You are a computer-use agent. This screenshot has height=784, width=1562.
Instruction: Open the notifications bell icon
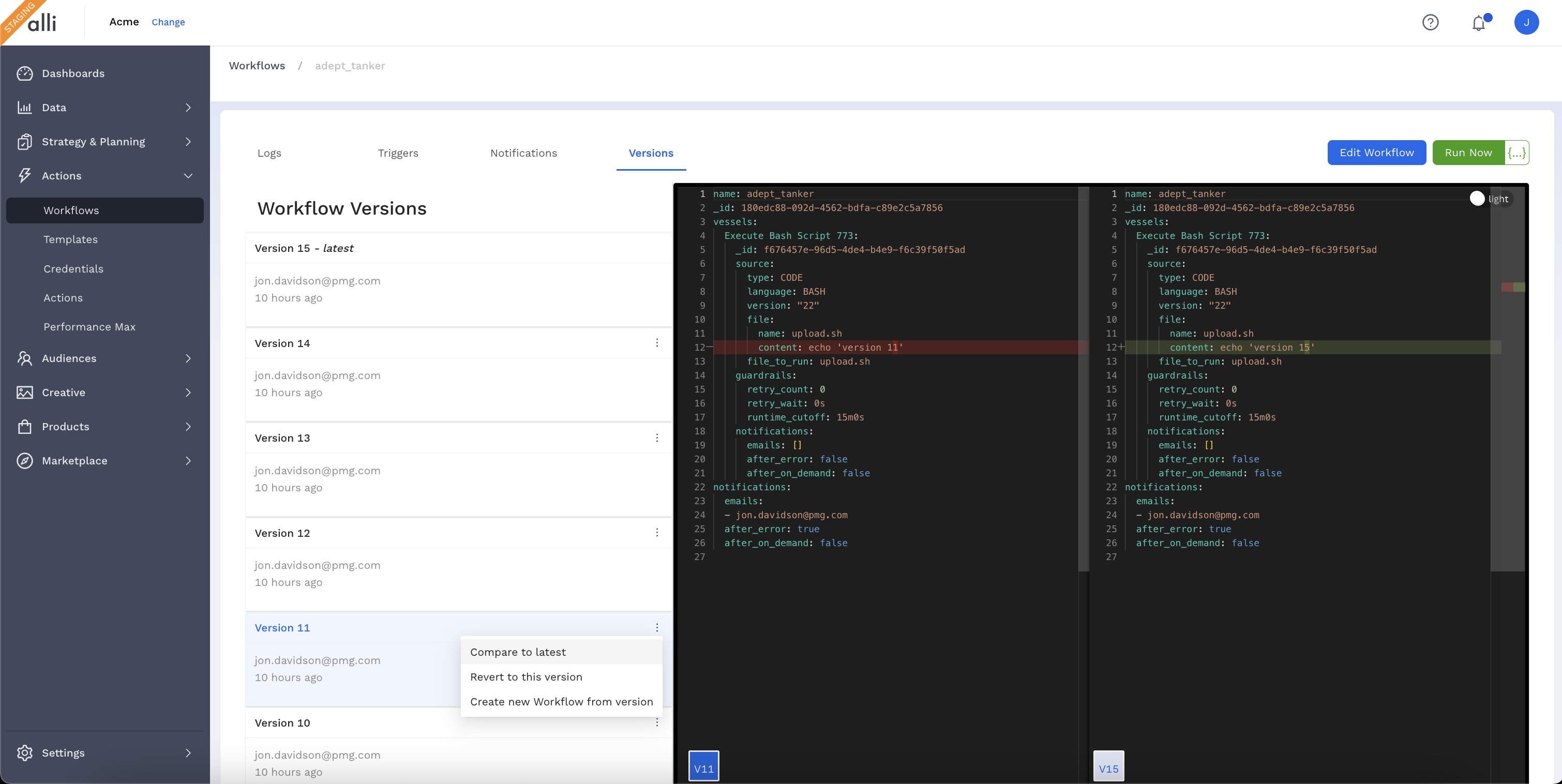point(1478,22)
